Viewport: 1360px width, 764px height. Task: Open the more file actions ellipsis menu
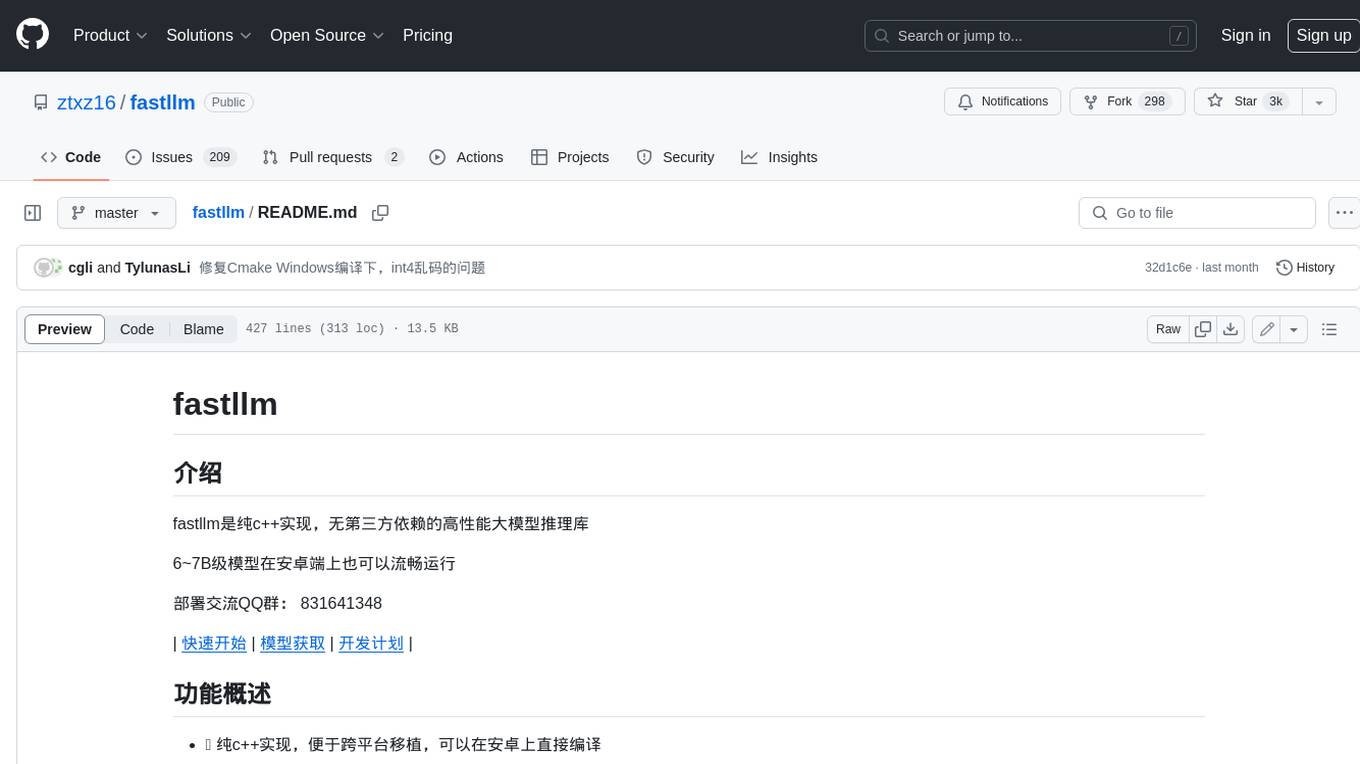click(1345, 213)
